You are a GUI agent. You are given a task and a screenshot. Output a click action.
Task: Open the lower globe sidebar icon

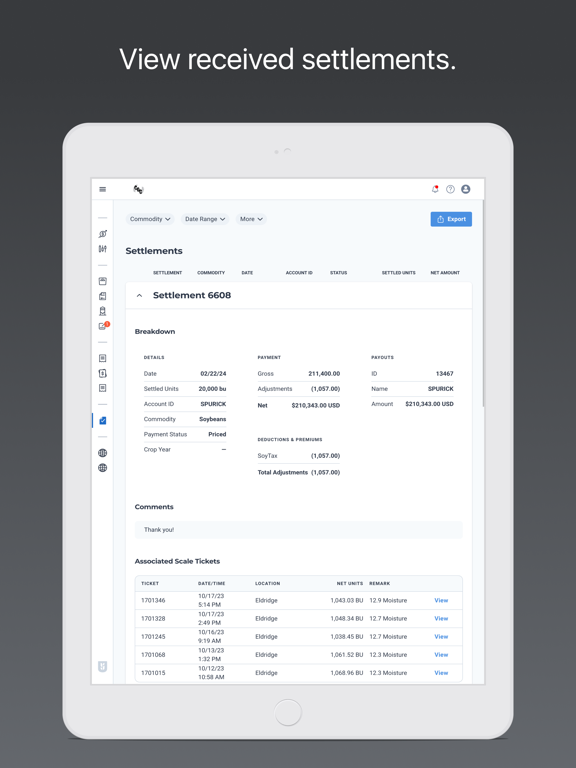click(102, 468)
